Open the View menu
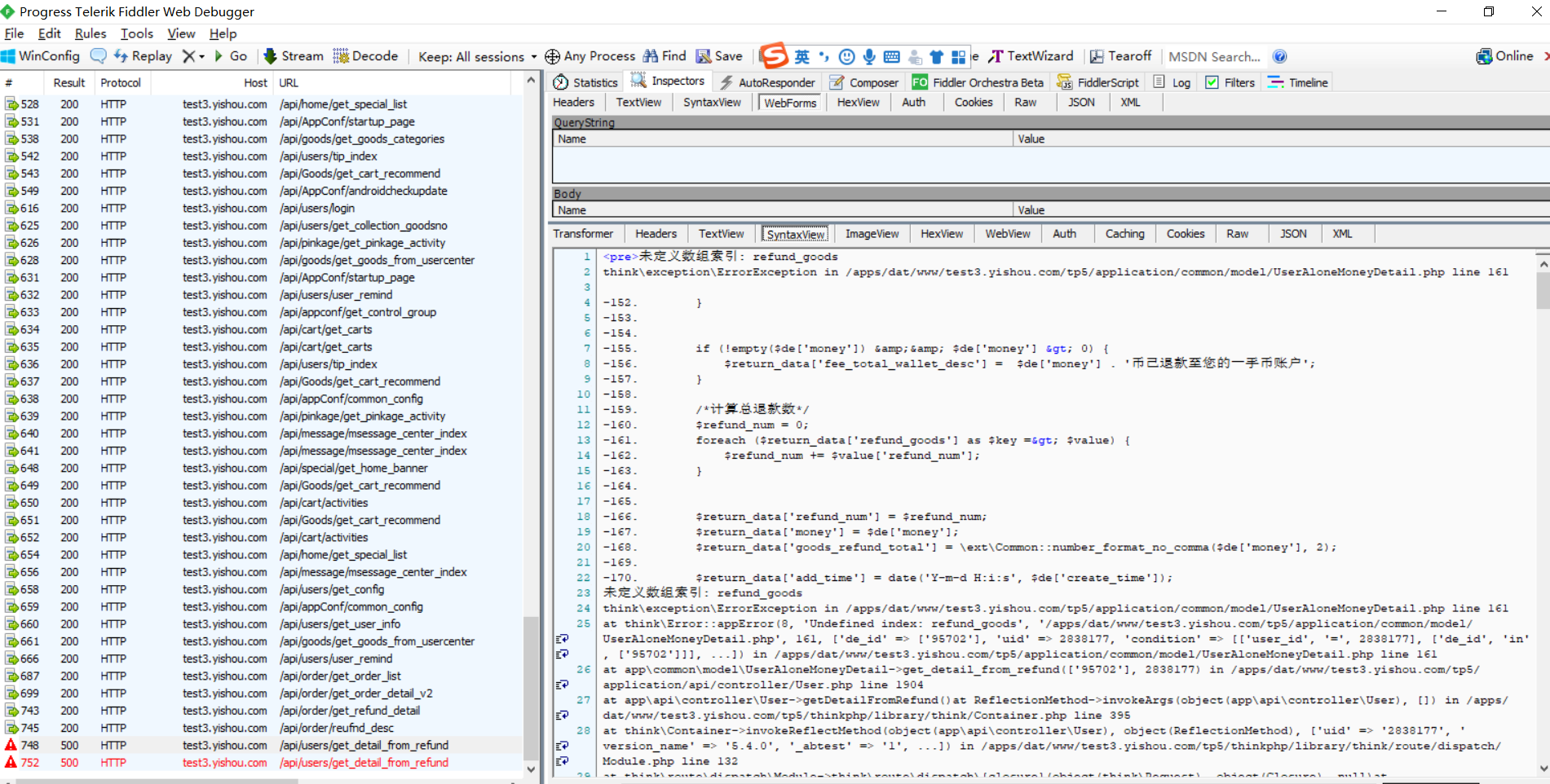The height and width of the screenshot is (784, 1550). pyautogui.click(x=181, y=33)
